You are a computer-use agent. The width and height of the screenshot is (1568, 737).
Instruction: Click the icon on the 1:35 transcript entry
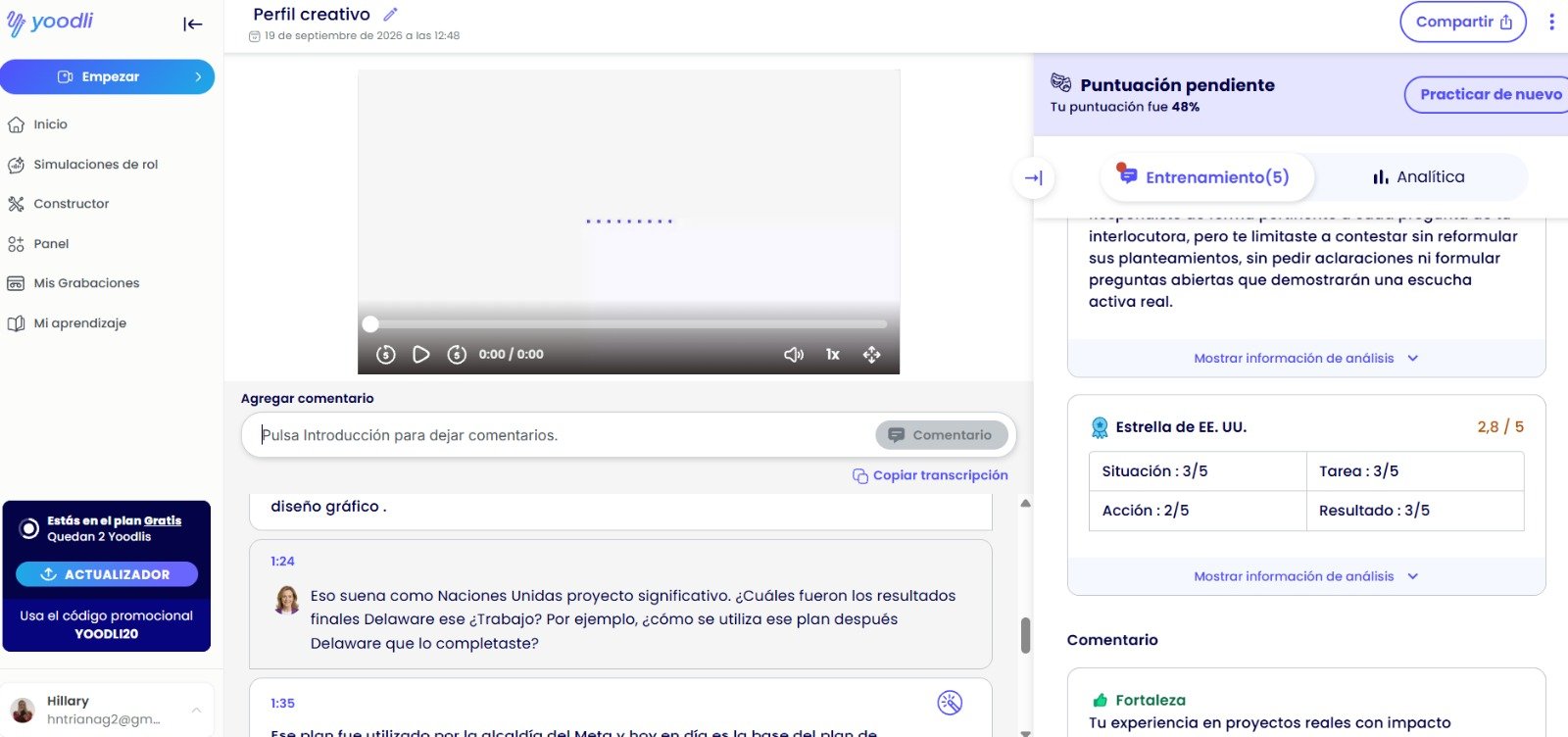click(x=950, y=703)
